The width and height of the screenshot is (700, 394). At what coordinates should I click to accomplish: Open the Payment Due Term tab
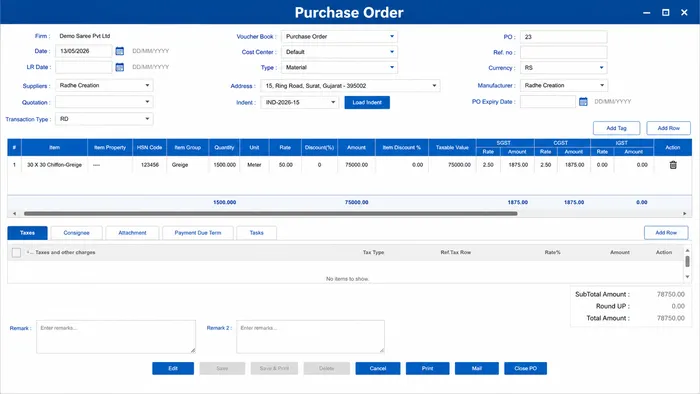pos(198,233)
